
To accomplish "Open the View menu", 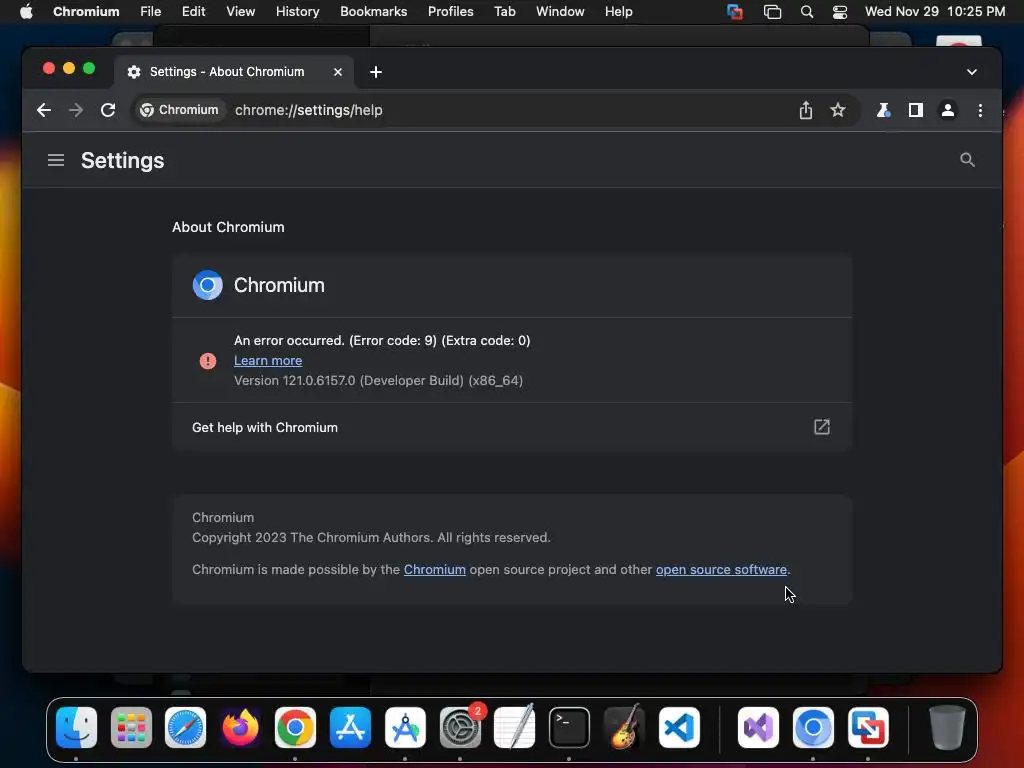I will coord(240,12).
